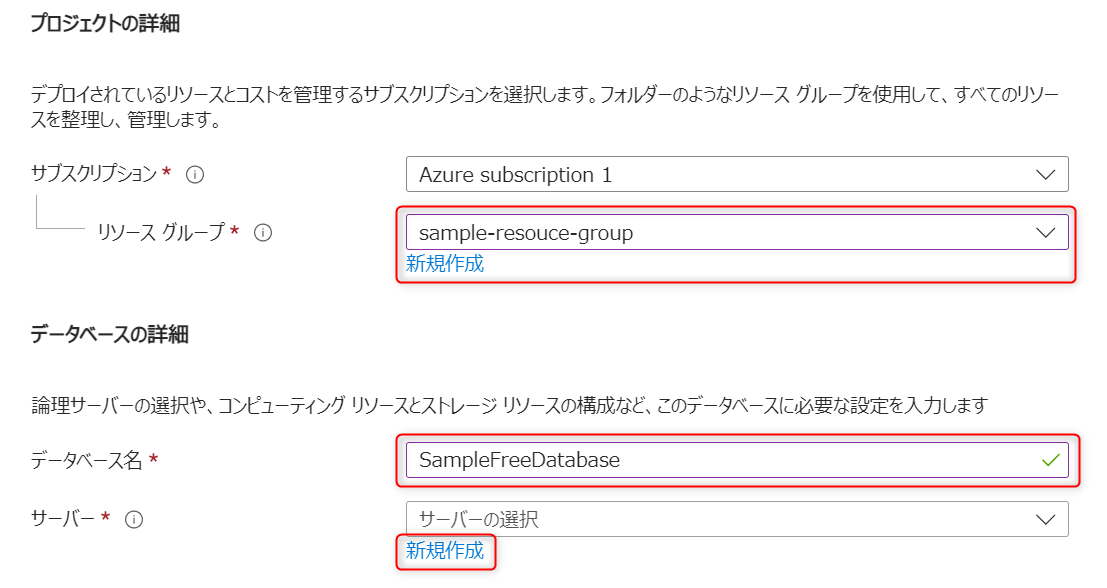
Task: Click the リソース グループ field label
Action: click(x=161, y=233)
